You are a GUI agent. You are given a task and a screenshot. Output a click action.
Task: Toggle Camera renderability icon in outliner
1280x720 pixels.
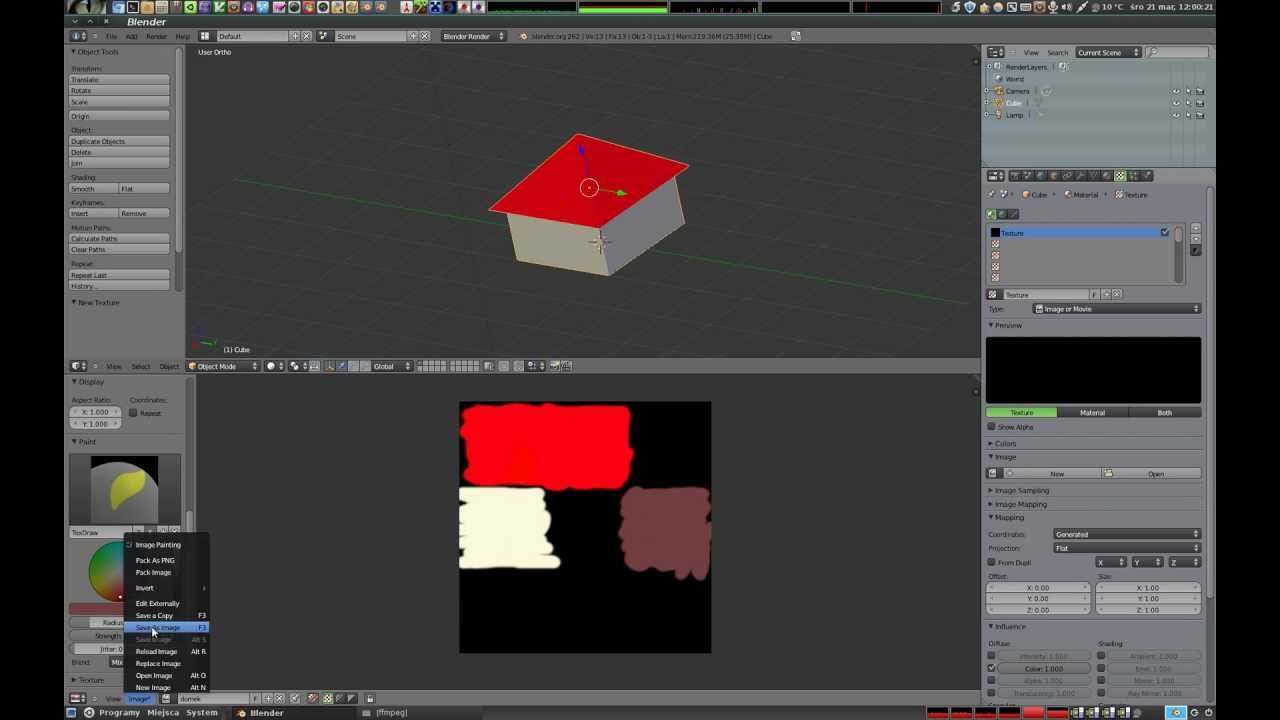tap(1200, 91)
